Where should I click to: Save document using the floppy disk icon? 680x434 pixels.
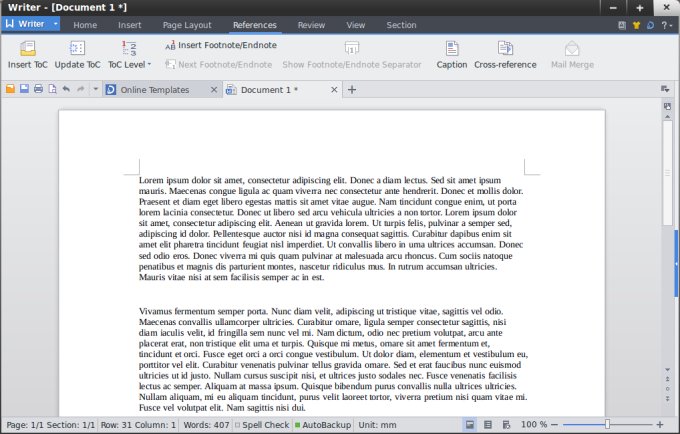(24, 89)
